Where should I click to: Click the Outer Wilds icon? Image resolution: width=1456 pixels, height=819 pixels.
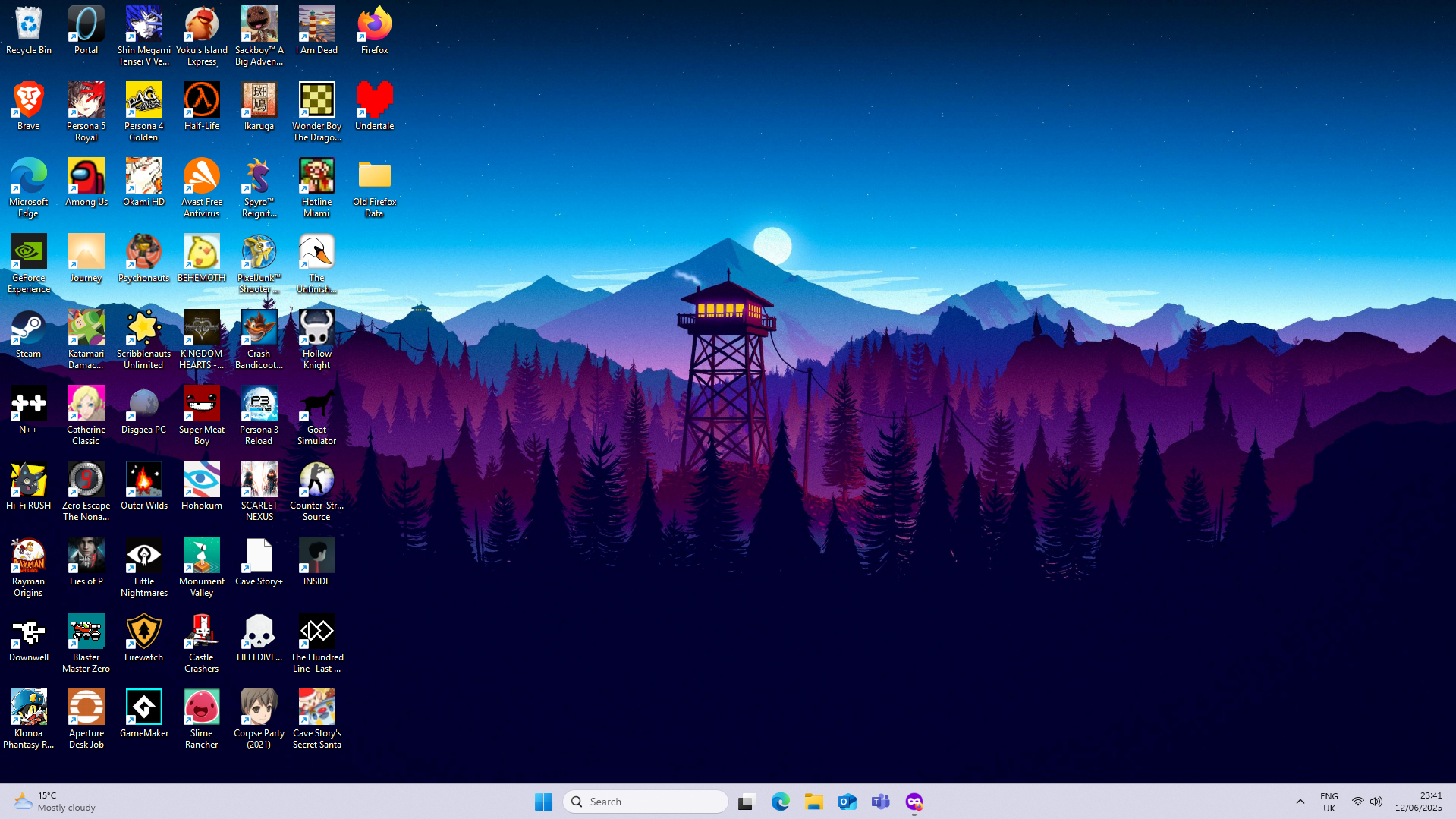[144, 480]
